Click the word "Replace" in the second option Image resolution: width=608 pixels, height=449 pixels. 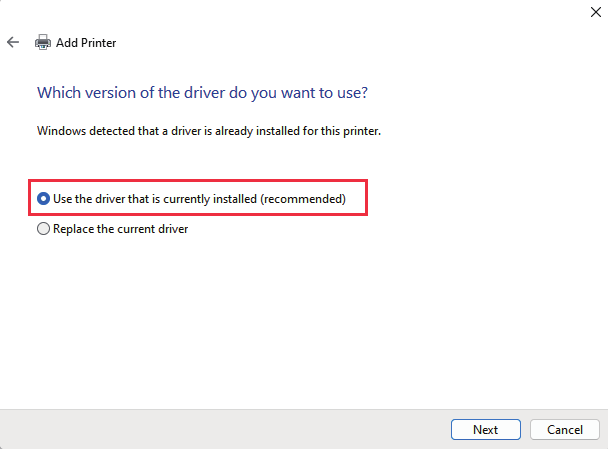coord(75,229)
